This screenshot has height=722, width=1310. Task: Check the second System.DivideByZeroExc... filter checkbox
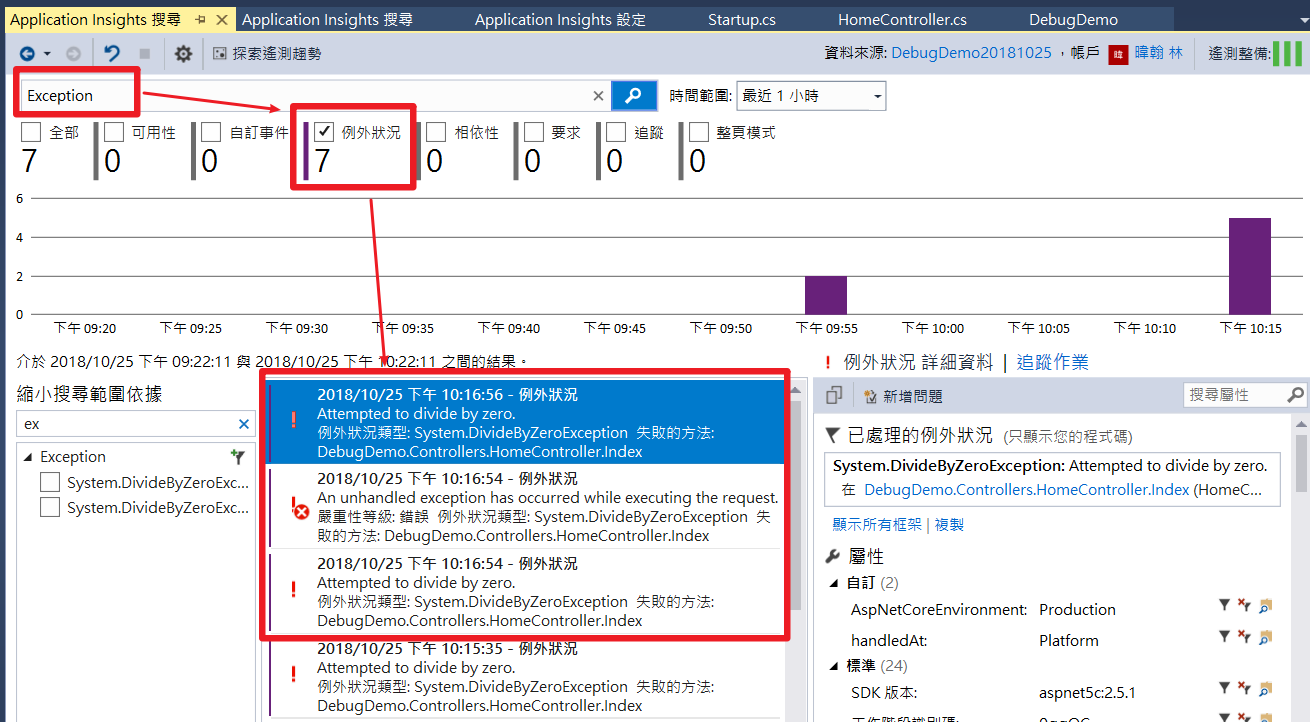(x=50, y=508)
